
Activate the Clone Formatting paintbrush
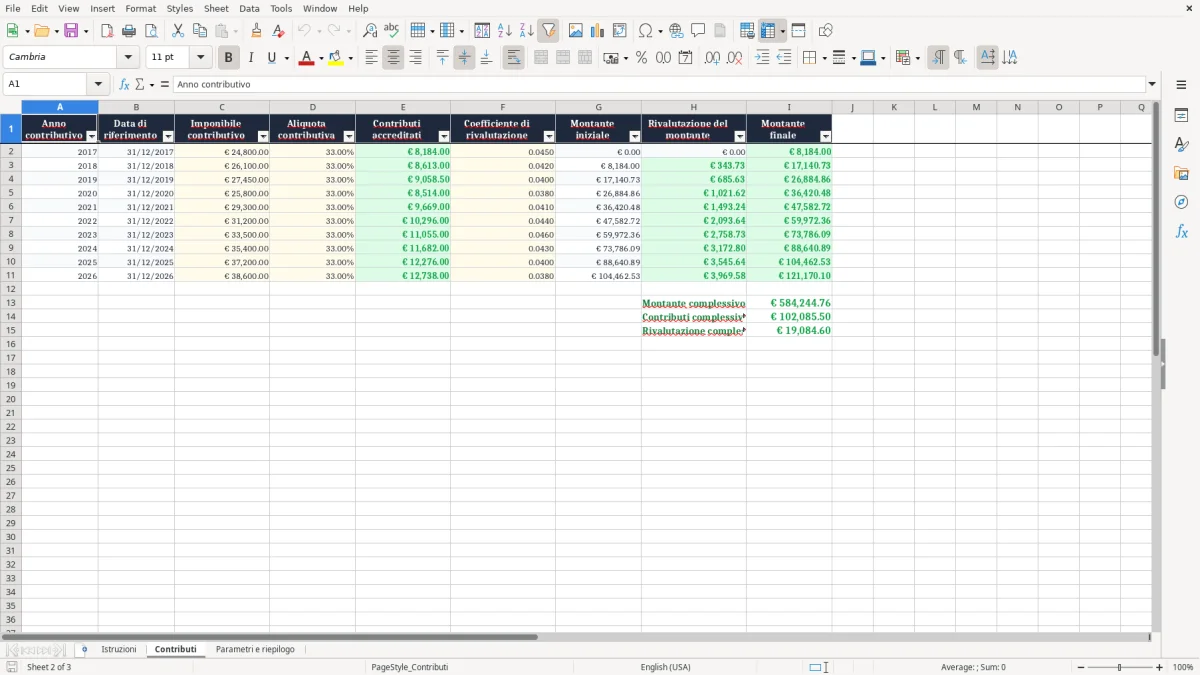[x=256, y=31]
